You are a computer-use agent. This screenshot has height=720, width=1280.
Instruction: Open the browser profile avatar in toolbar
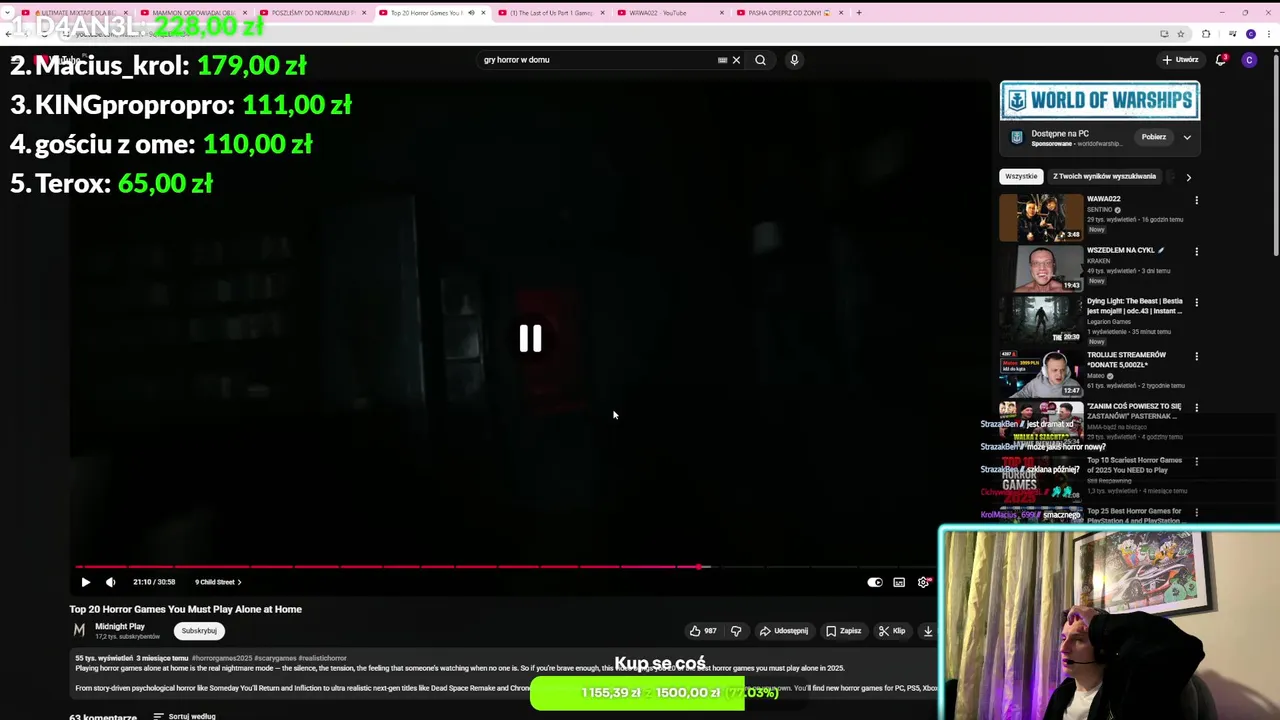point(1251,34)
